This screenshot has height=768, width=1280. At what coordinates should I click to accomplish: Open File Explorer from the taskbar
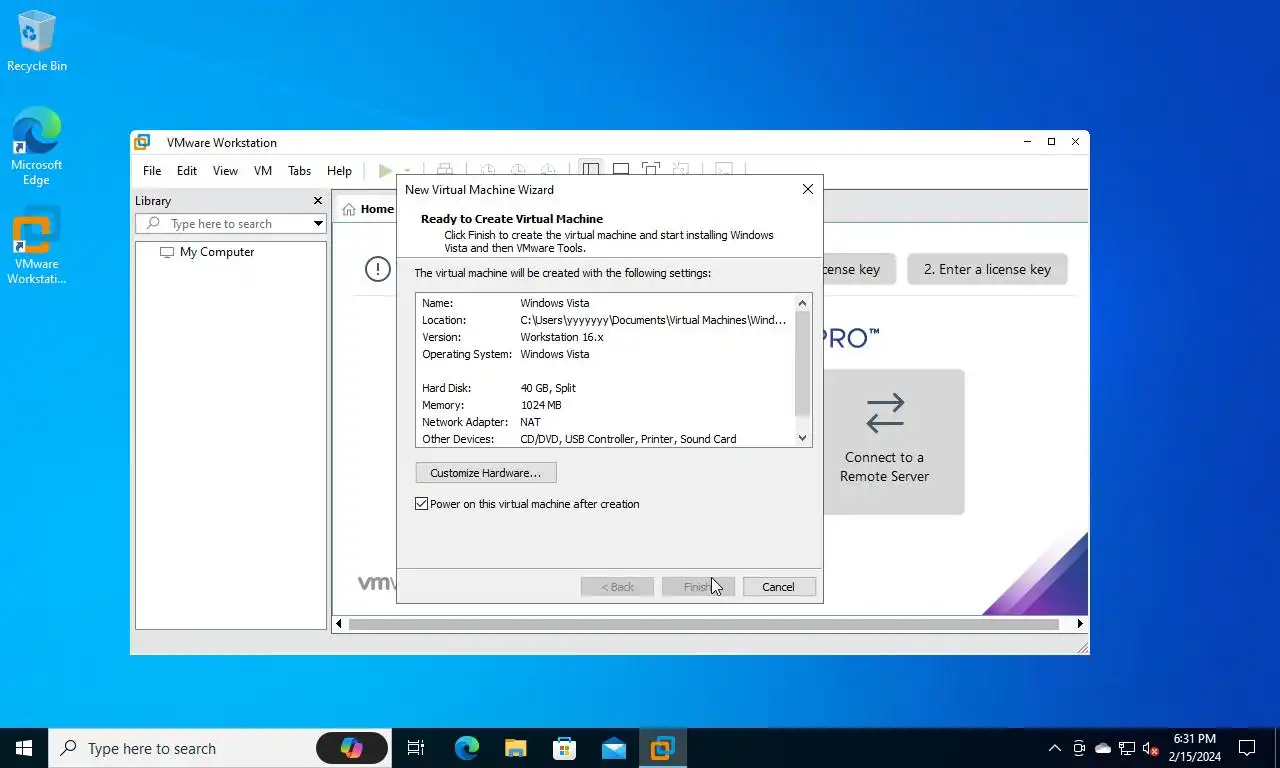[x=515, y=748]
